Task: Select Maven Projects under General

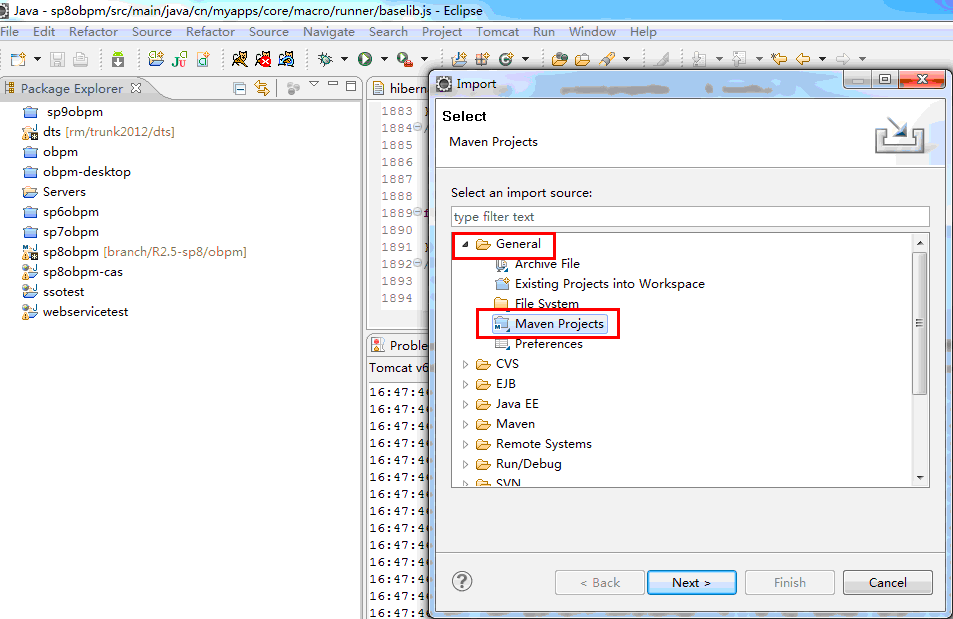Action: pos(559,324)
